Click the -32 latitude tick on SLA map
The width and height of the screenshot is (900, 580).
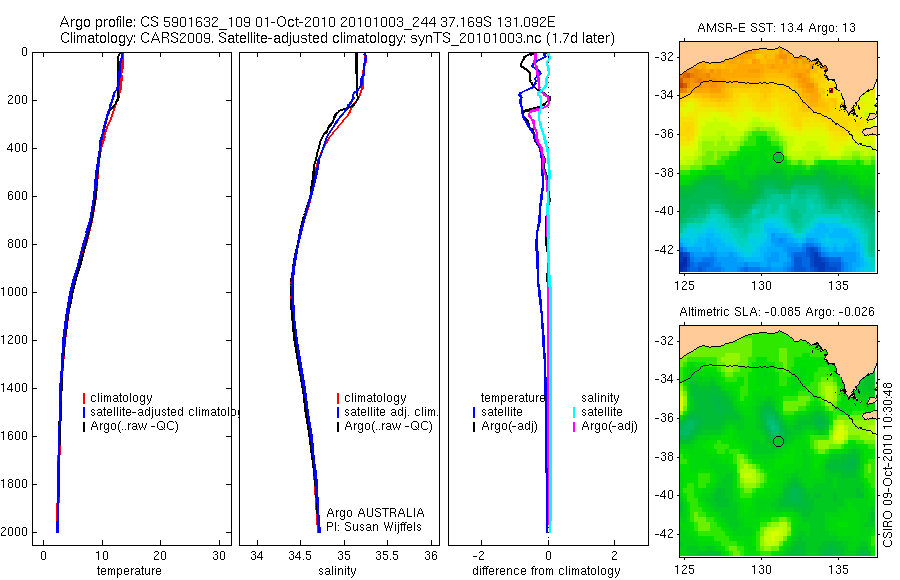[663, 341]
